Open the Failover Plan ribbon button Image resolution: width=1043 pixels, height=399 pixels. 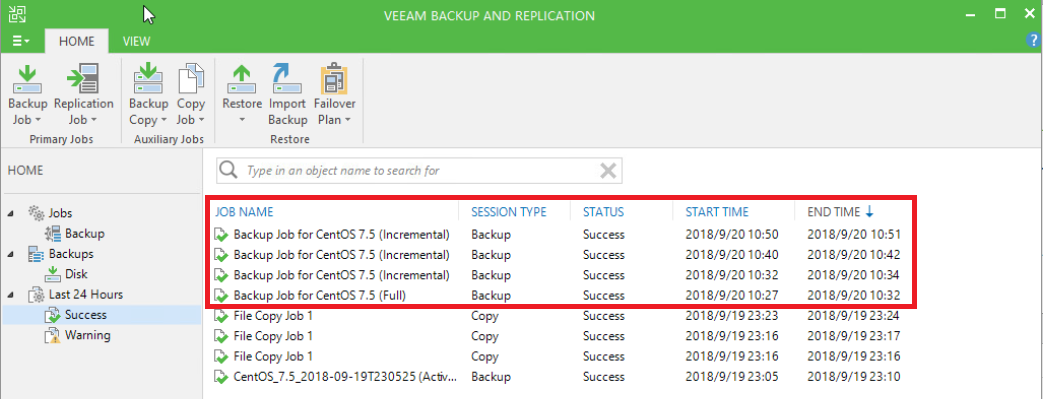tap(335, 95)
